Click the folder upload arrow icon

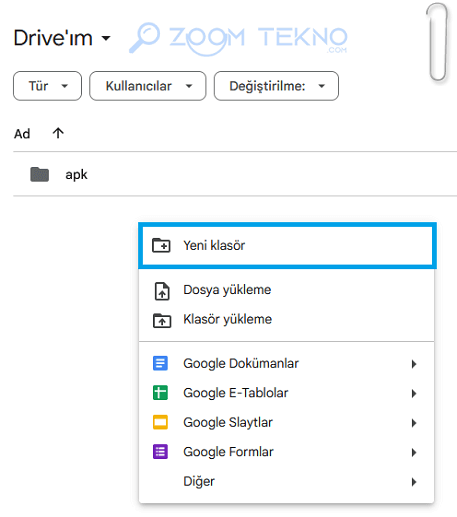point(162,320)
